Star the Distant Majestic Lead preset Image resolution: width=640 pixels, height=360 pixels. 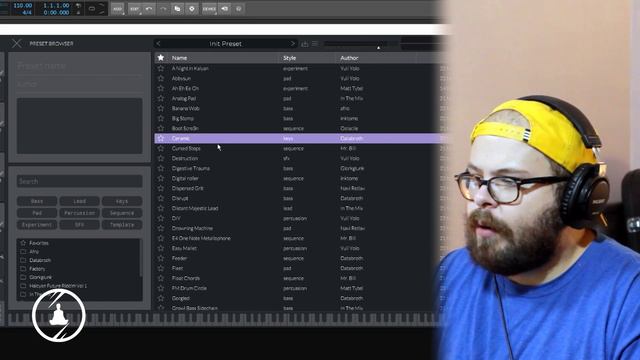[161, 208]
